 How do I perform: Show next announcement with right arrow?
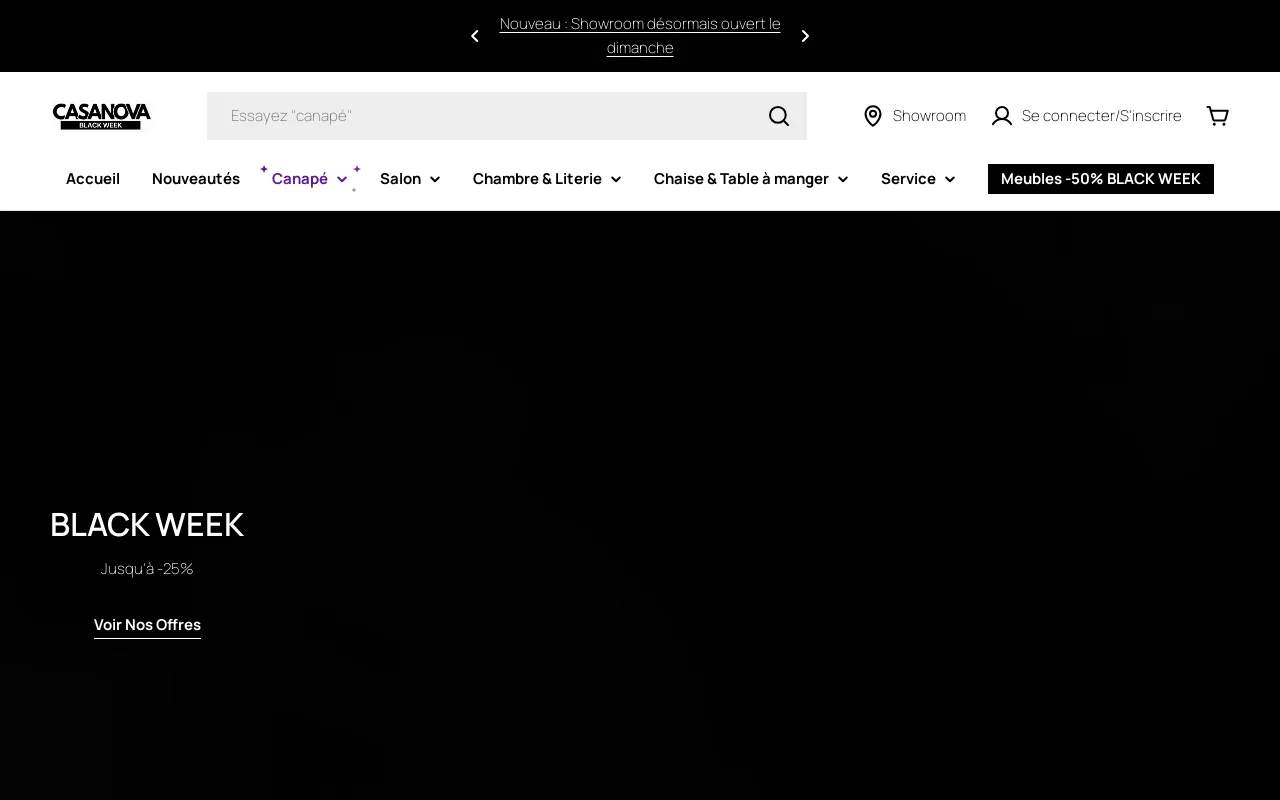click(x=805, y=36)
